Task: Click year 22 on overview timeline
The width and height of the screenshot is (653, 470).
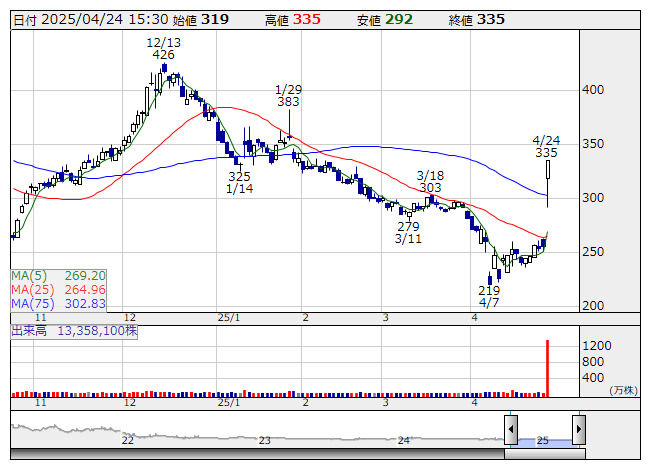Action: [x=127, y=440]
